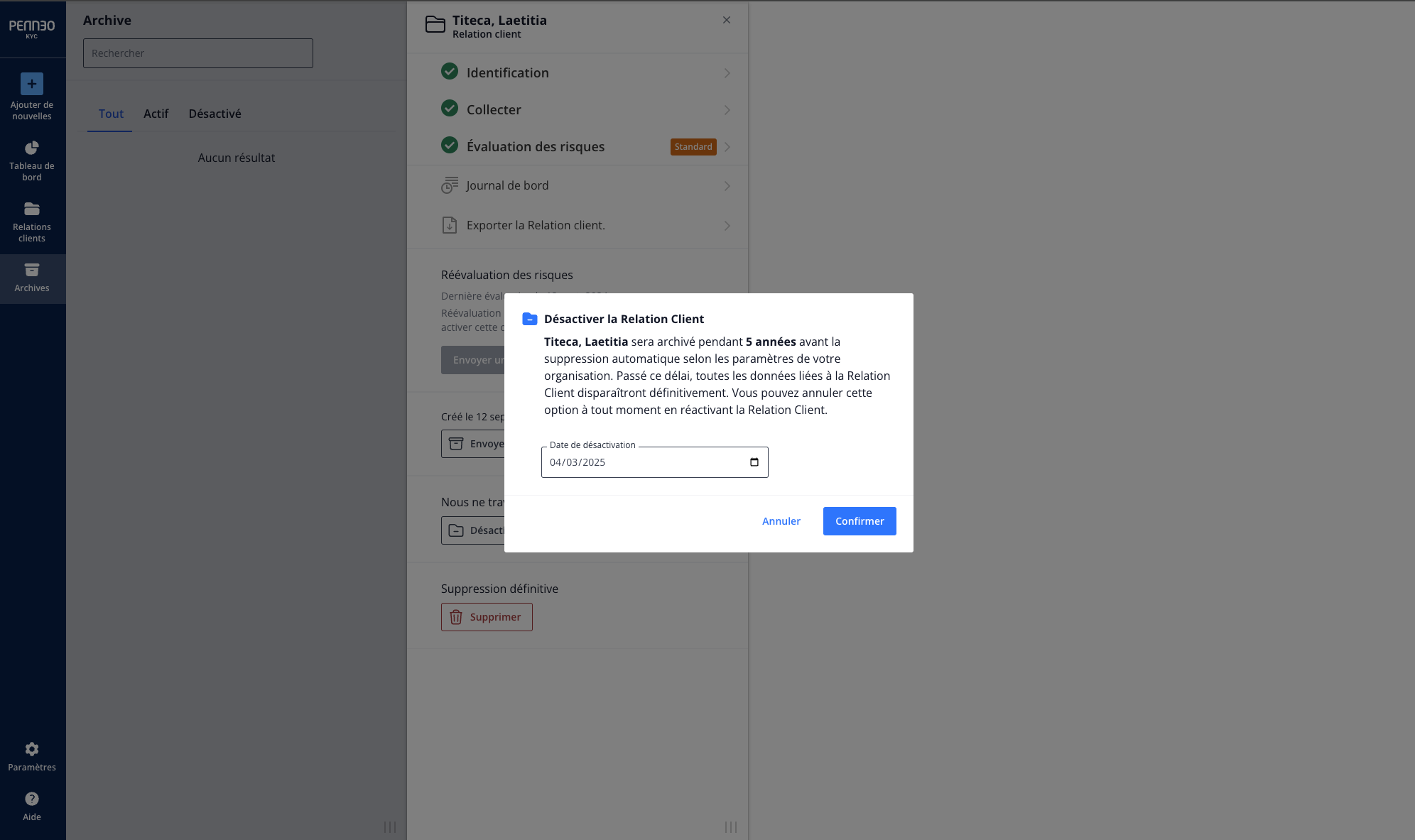Cancel with the Annuler button
The height and width of the screenshot is (840, 1415).
781,521
